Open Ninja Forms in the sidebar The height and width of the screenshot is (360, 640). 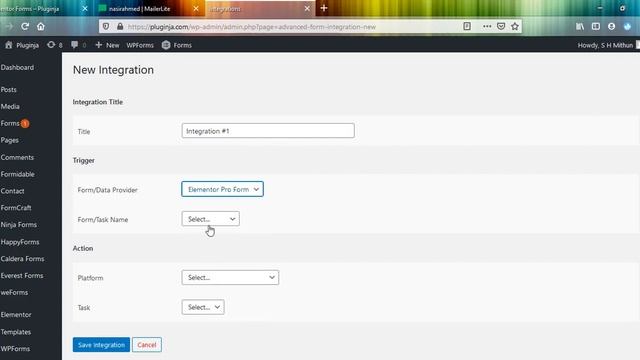pyautogui.click(x=19, y=225)
